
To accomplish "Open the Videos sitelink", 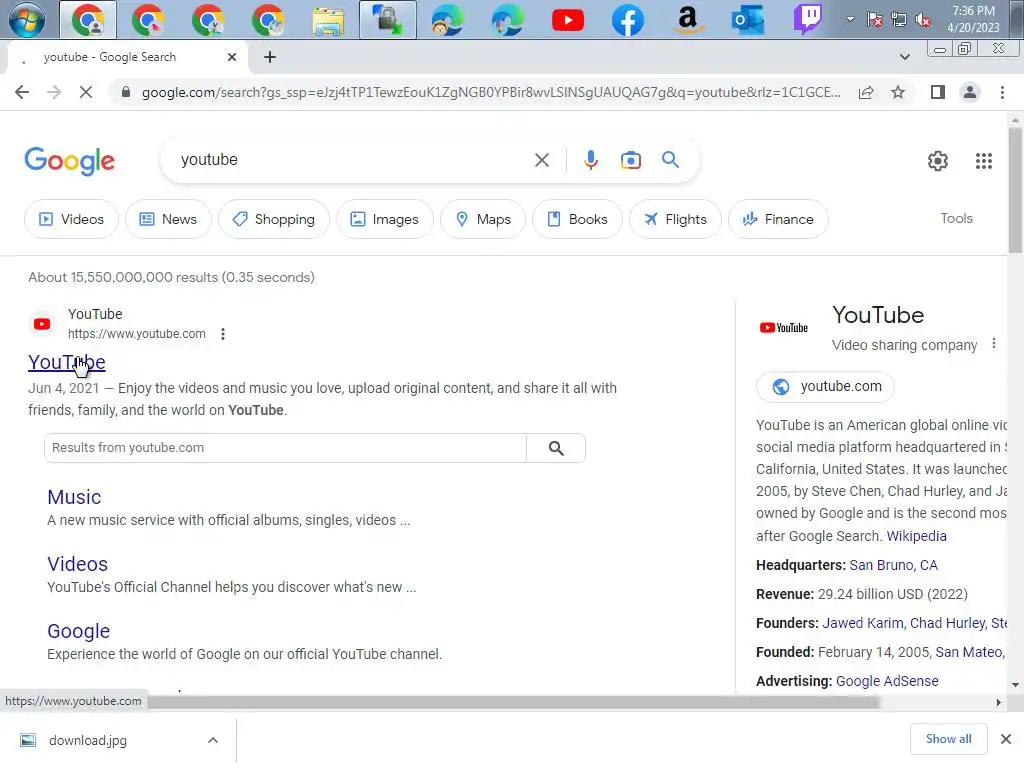I will [x=77, y=564].
